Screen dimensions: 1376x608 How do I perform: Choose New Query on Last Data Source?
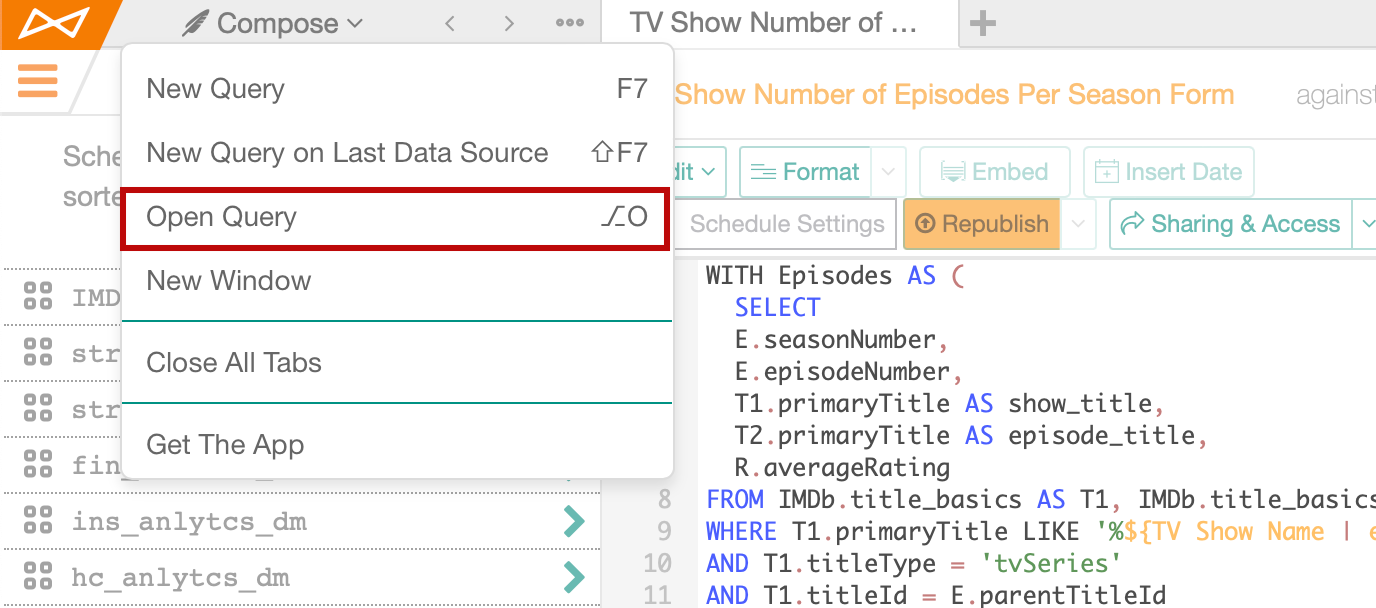397,153
